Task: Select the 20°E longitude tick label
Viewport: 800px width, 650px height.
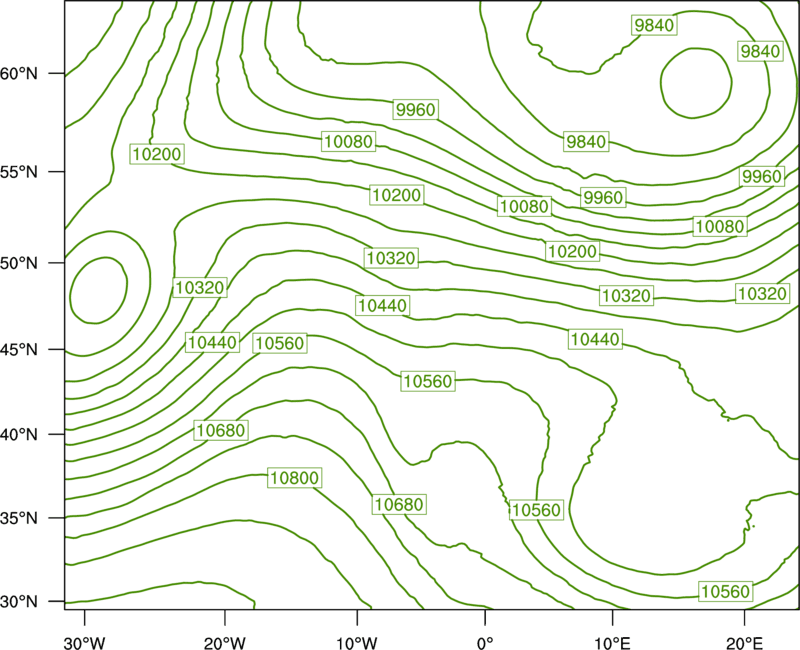Action: tap(744, 643)
